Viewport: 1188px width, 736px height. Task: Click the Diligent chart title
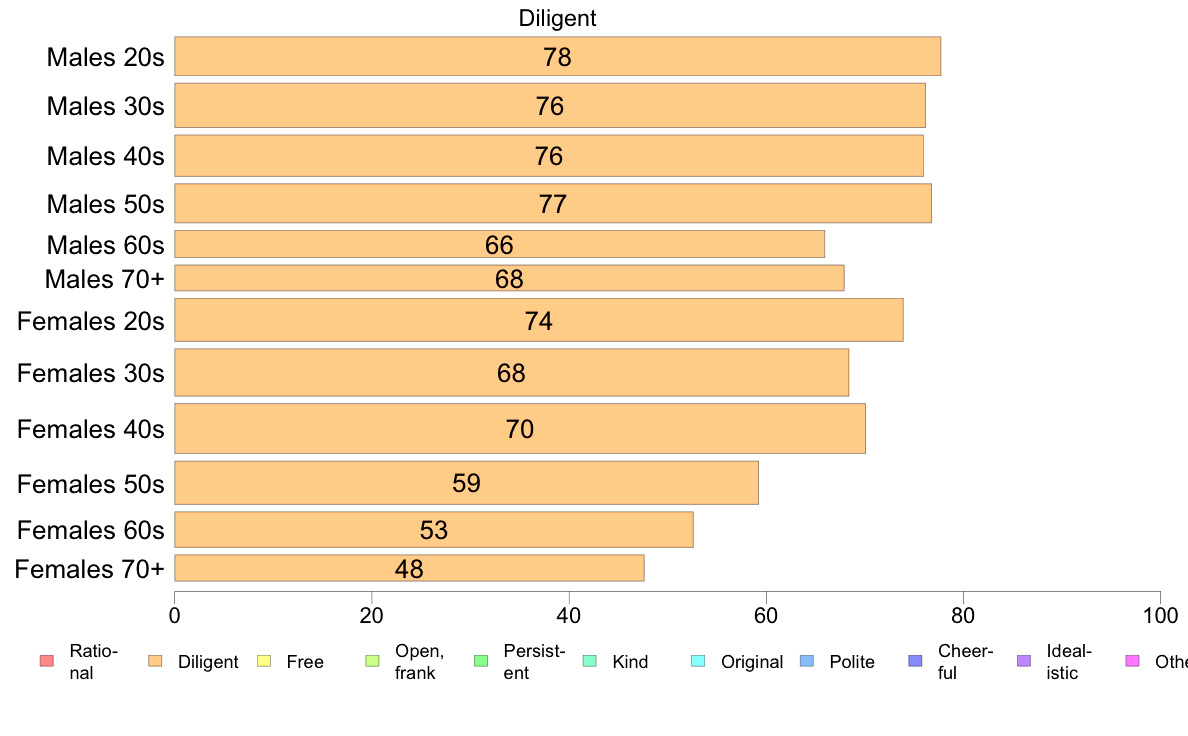[557, 18]
